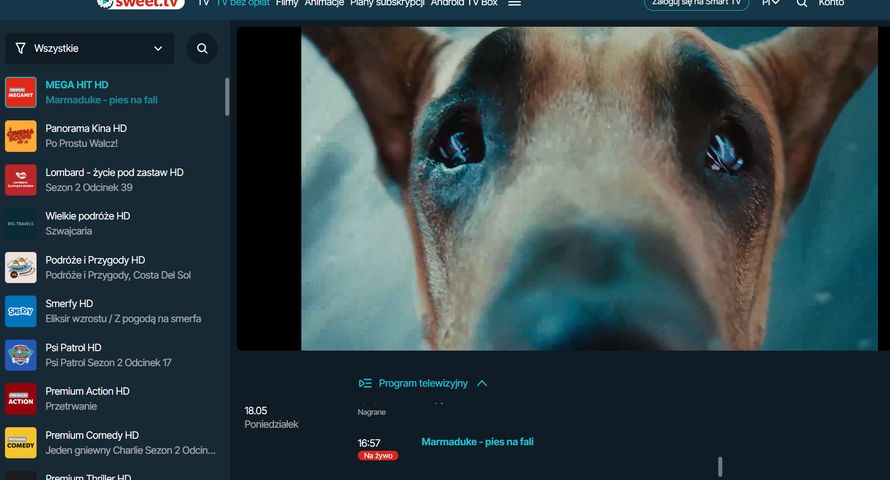Screen dimensions: 890x480
Task: Open the Premium Comedy HD logo
Action: [21, 443]
